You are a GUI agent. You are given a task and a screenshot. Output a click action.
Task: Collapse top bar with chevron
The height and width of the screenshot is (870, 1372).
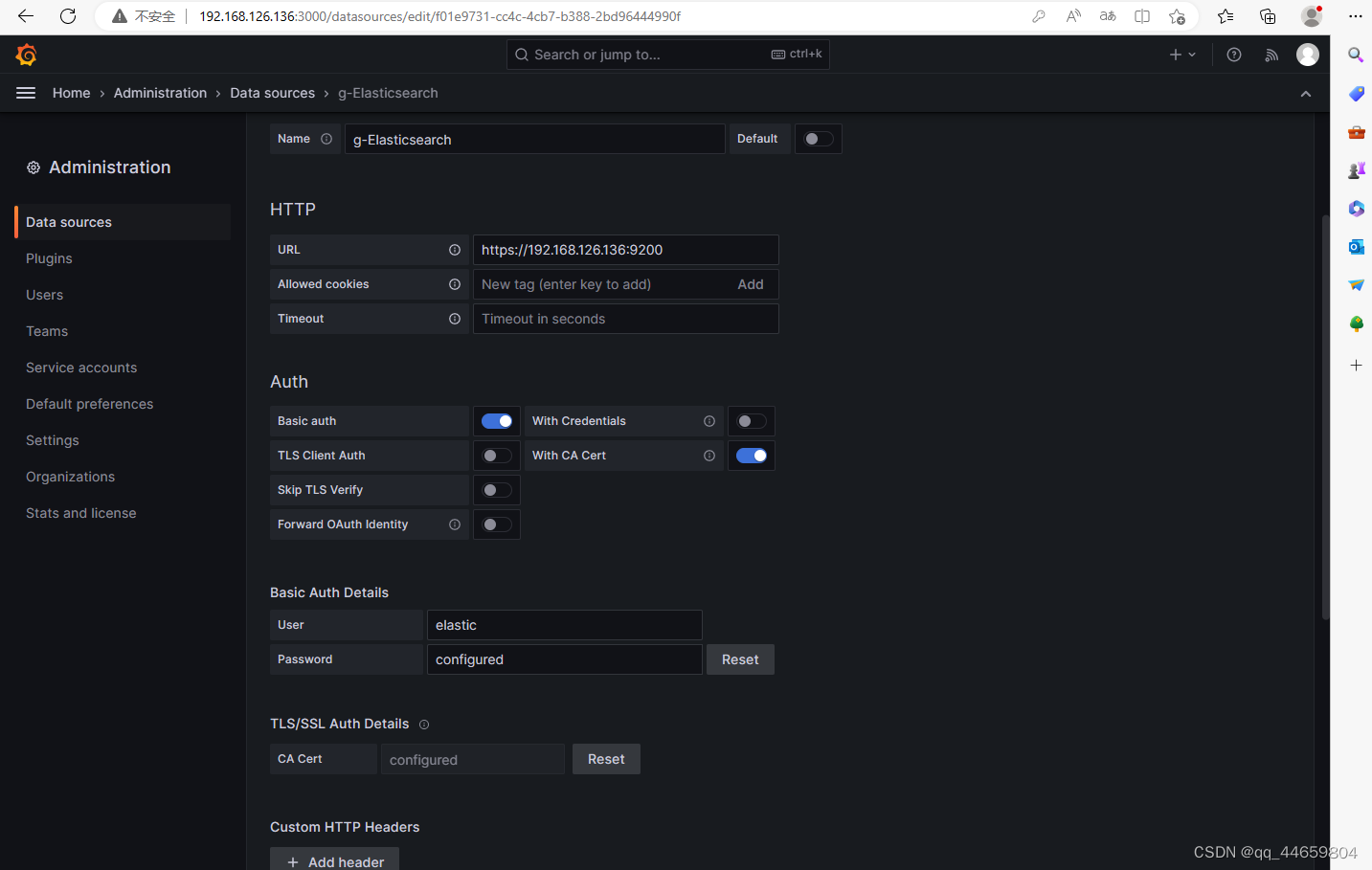click(x=1306, y=94)
